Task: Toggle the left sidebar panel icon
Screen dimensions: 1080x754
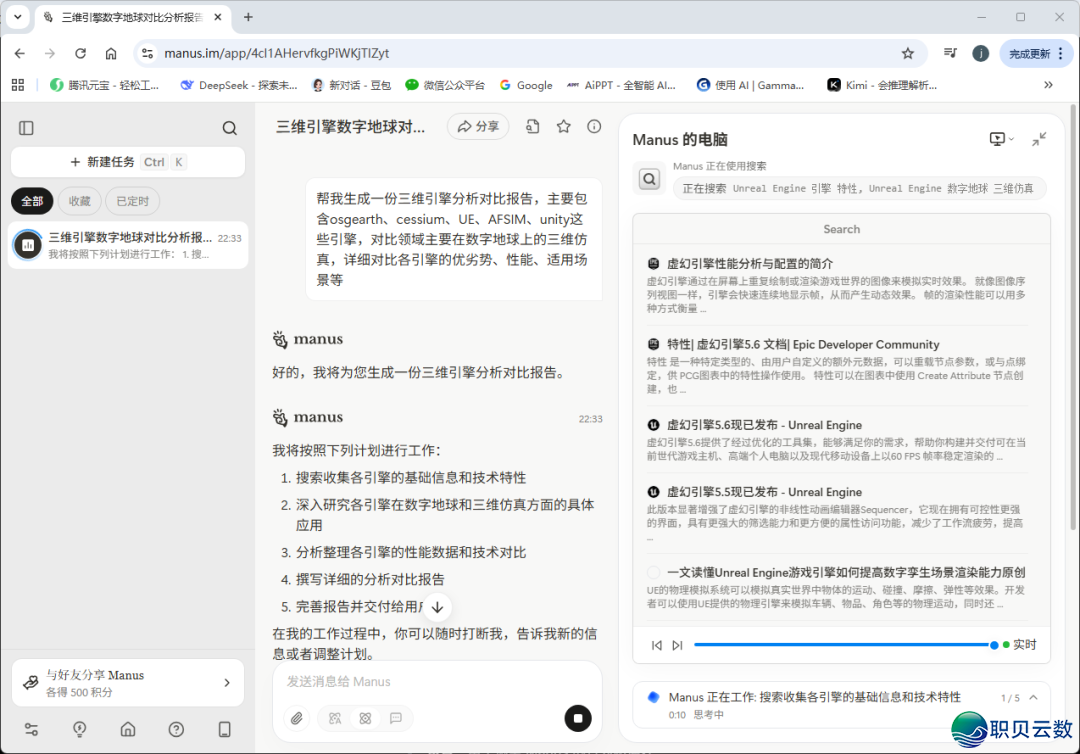Action: [26, 128]
